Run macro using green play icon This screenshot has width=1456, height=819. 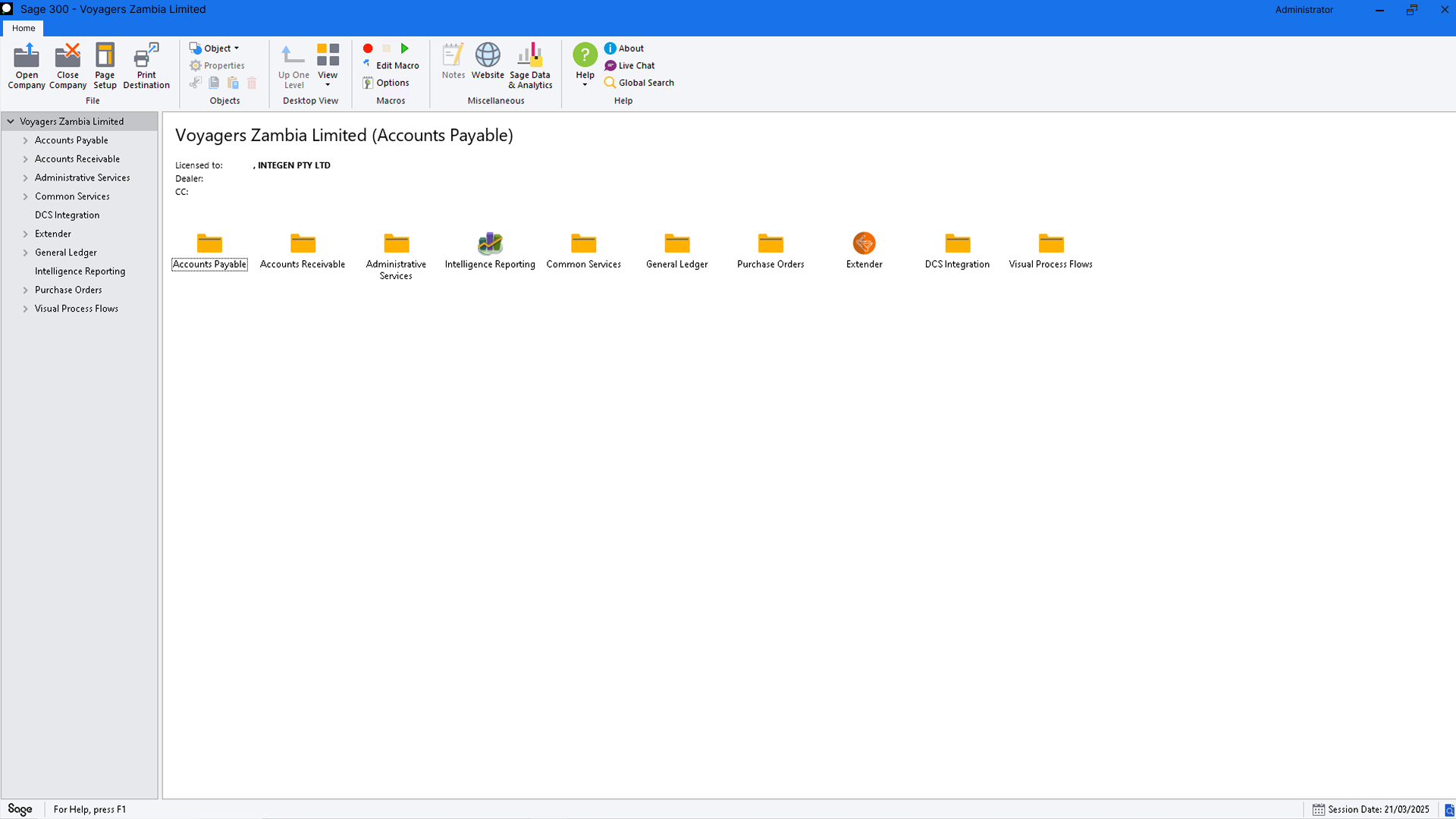click(x=405, y=49)
